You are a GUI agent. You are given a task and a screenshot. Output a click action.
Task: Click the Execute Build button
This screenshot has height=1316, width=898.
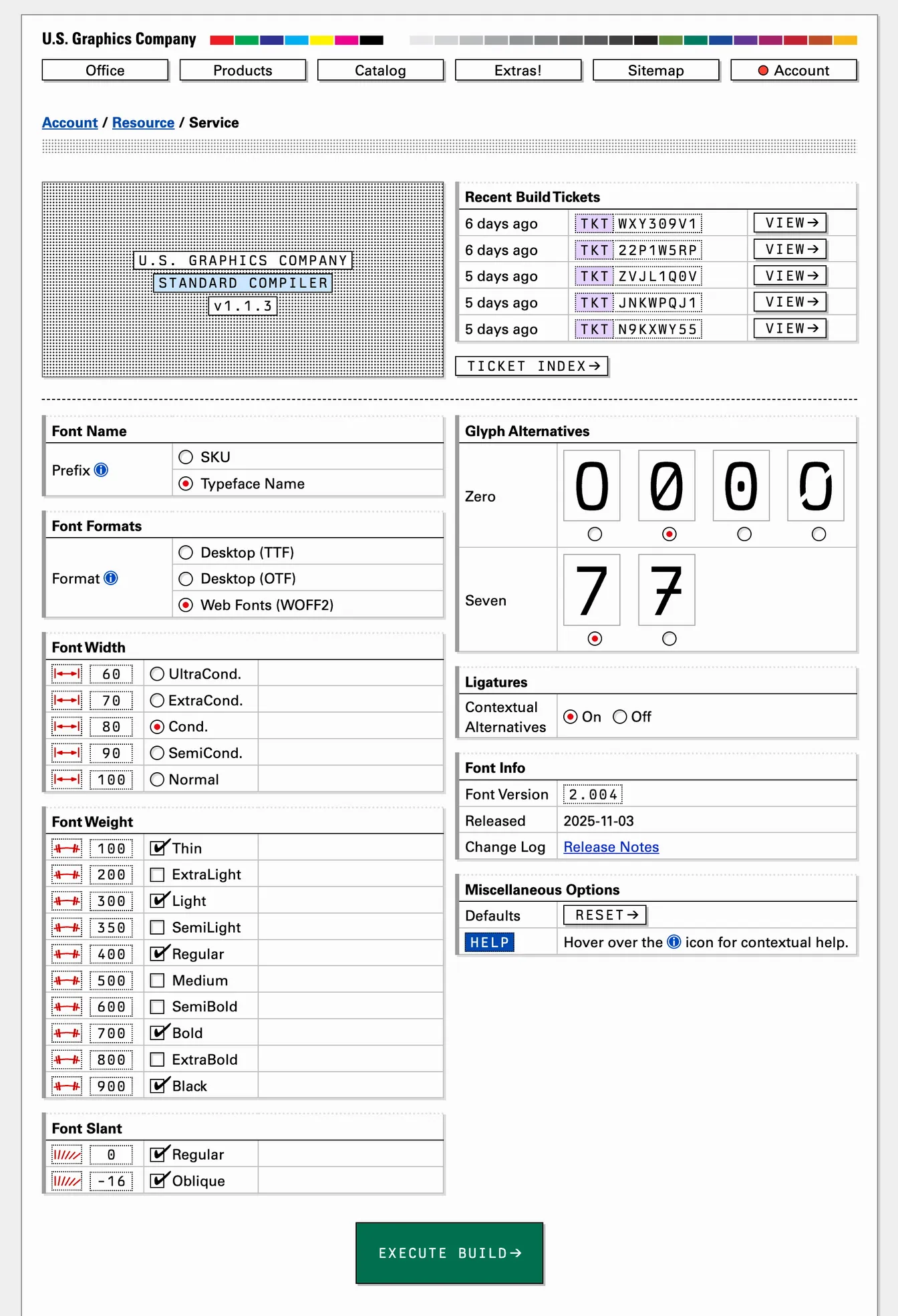(x=449, y=1253)
